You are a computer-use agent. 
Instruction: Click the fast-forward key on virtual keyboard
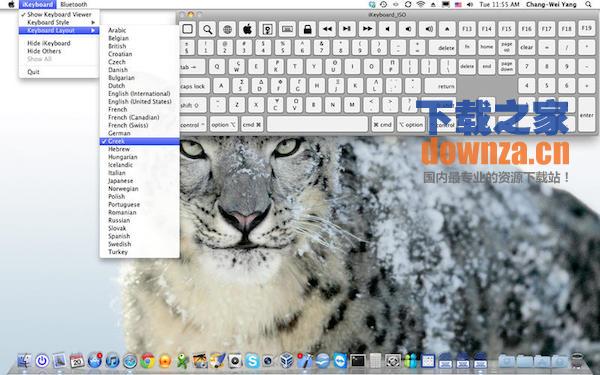click(x=367, y=29)
